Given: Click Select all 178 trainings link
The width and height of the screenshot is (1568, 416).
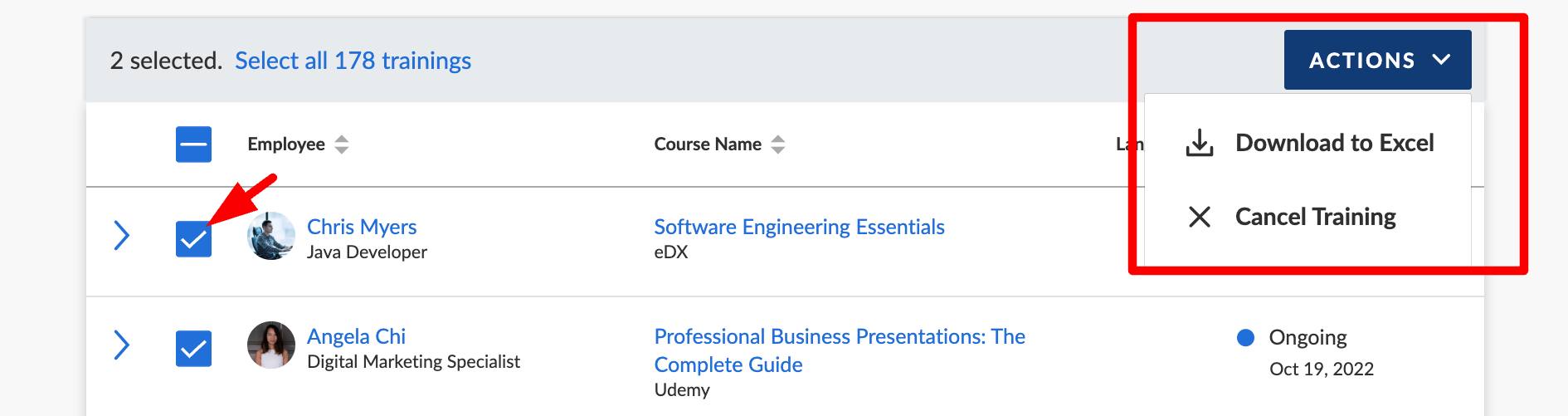Looking at the screenshot, I should coord(353,61).
